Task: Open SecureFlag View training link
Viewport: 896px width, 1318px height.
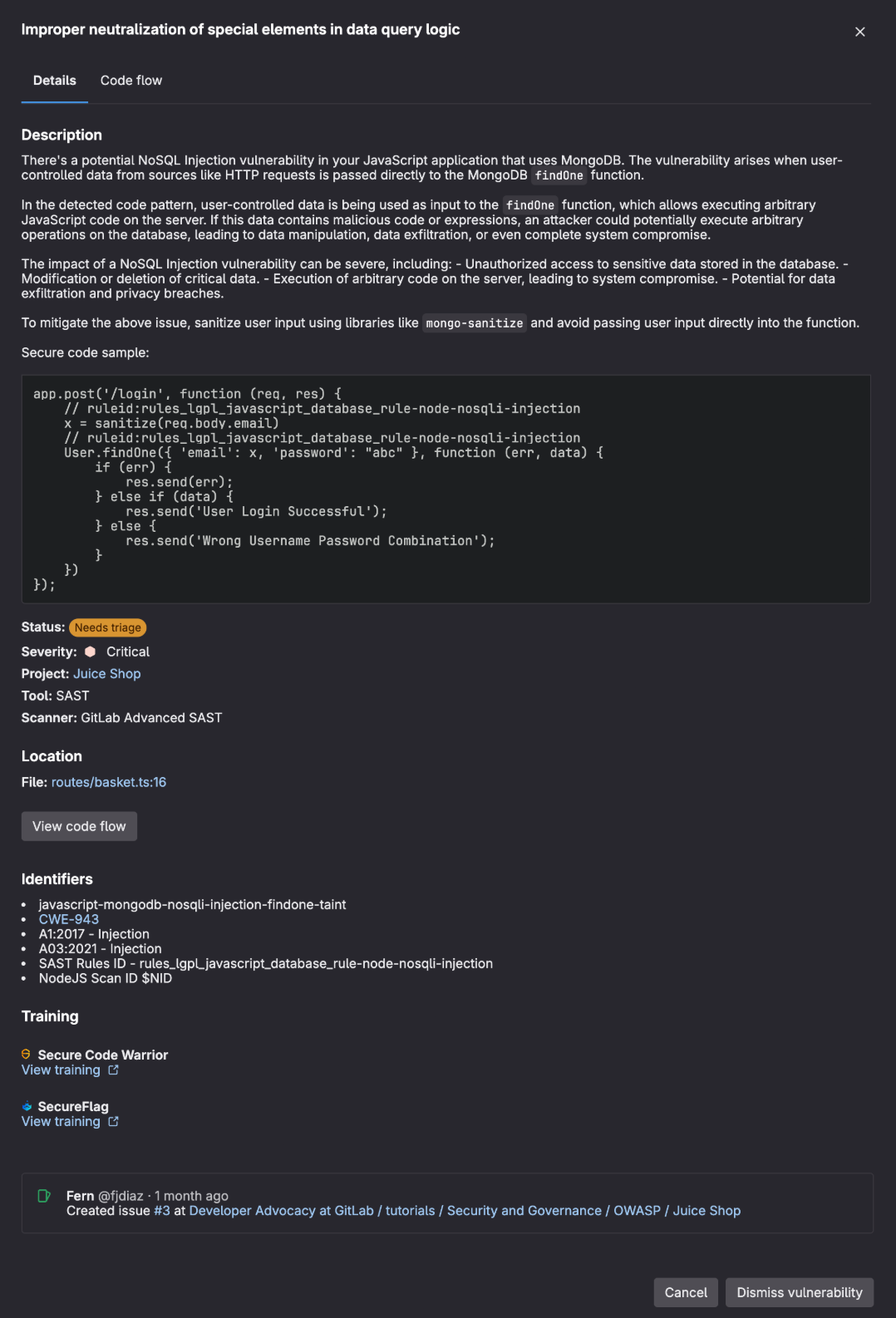Action: [x=61, y=1122]
